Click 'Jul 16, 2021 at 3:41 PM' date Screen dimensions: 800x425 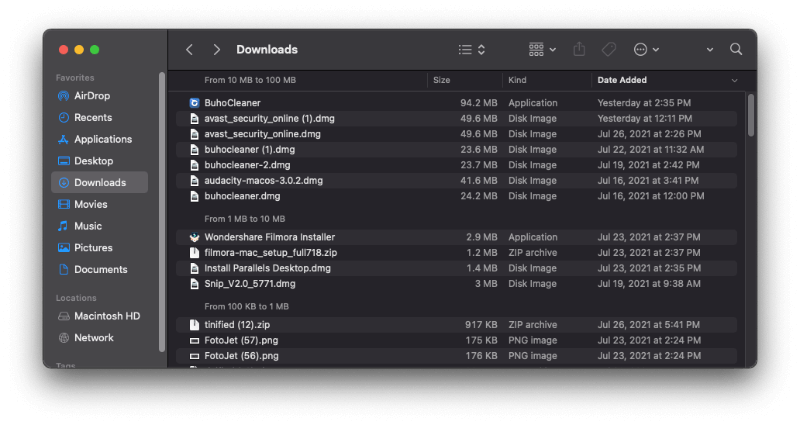tap(648, 181)
